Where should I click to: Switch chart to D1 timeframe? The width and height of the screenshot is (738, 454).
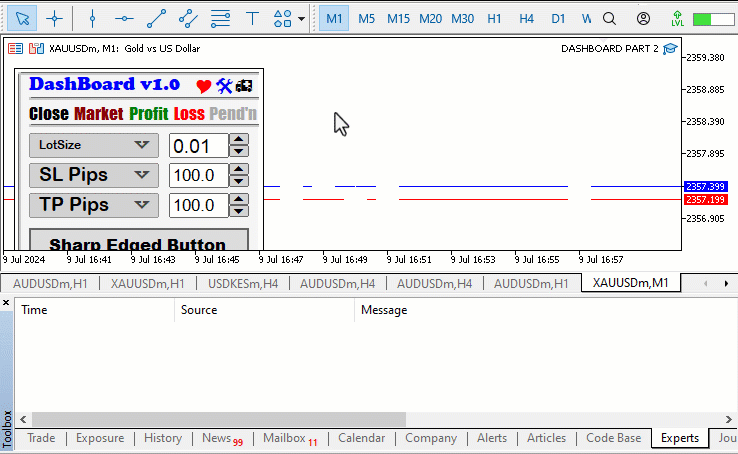(x=558, y=18)
